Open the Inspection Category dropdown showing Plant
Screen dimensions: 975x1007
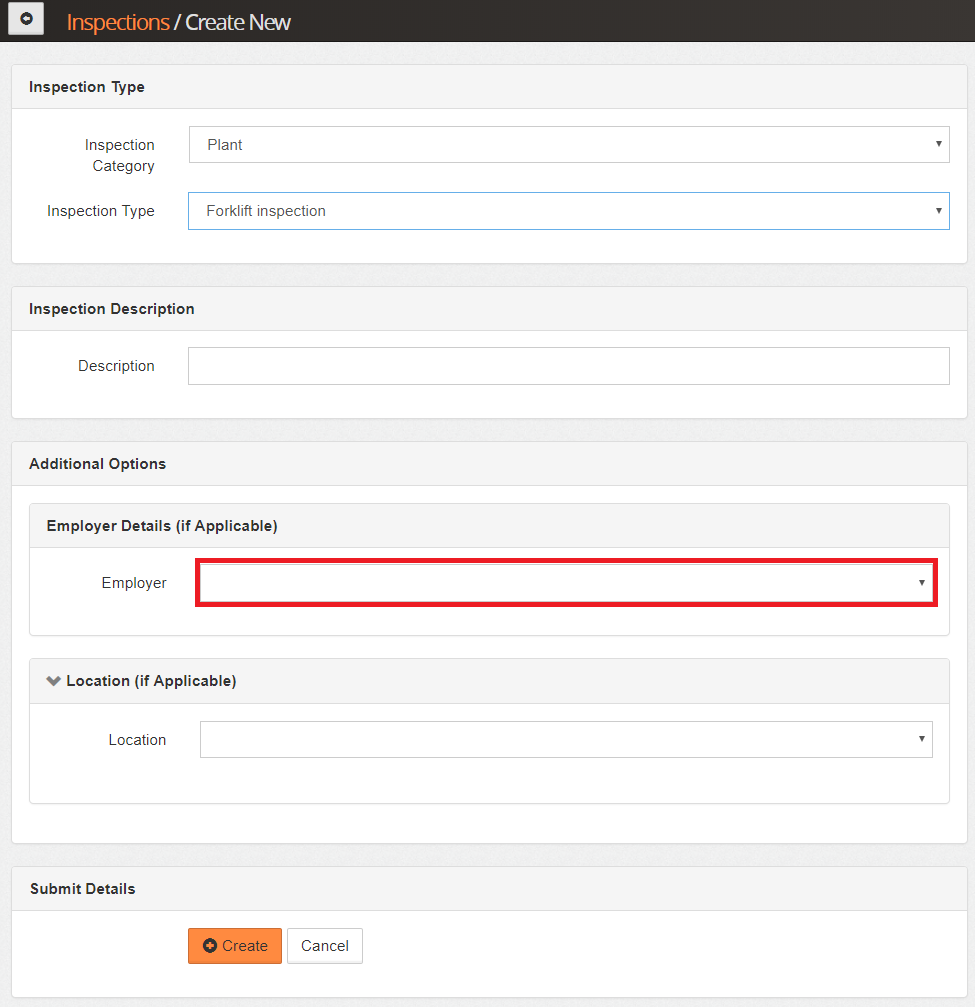568,145
